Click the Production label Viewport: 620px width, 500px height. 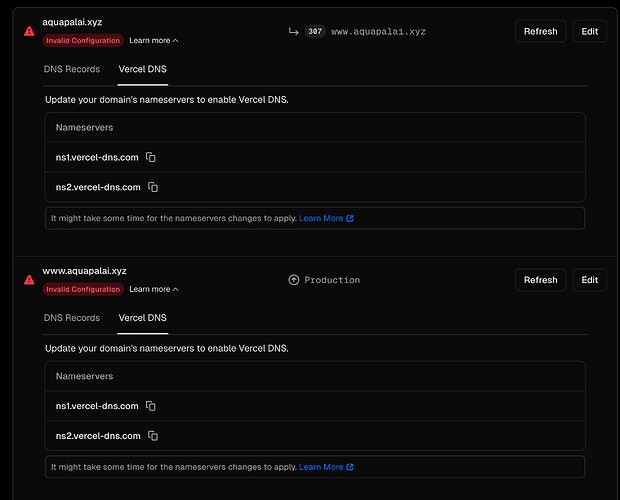332,280
